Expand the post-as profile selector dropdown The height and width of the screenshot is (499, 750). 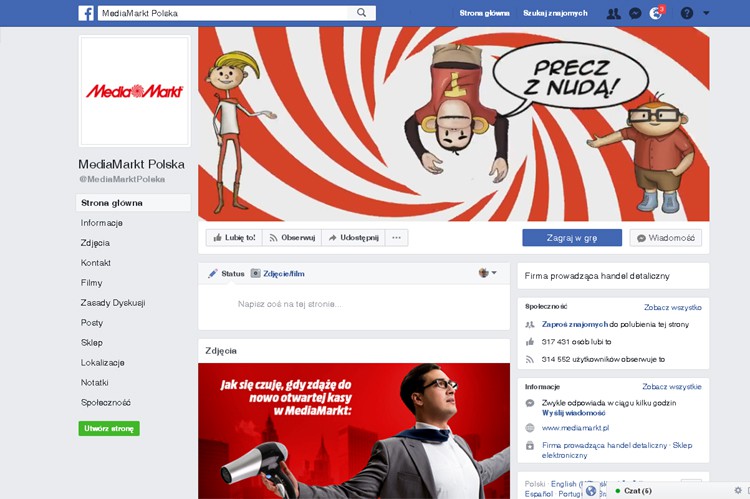[488, 273]
